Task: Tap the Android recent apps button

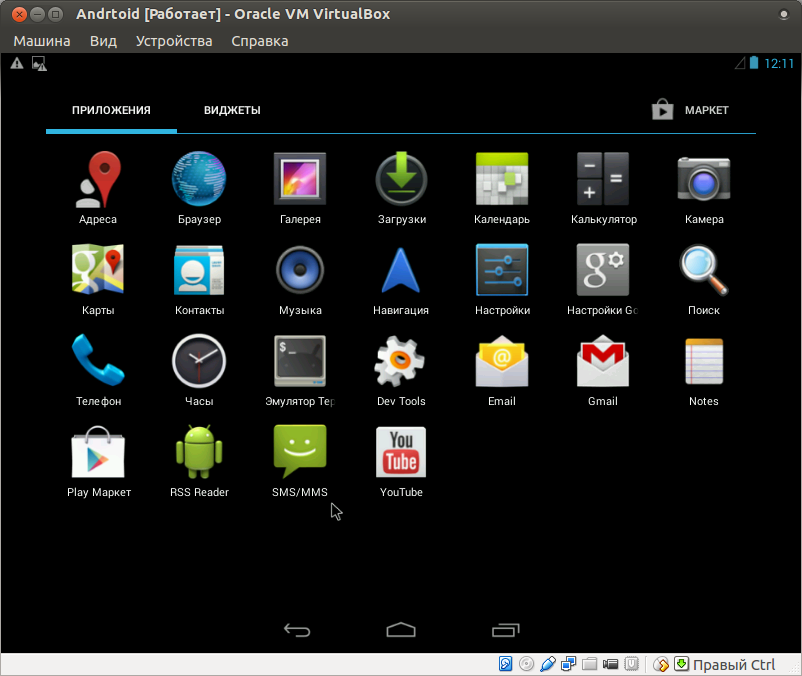Action: click(505, 630)
